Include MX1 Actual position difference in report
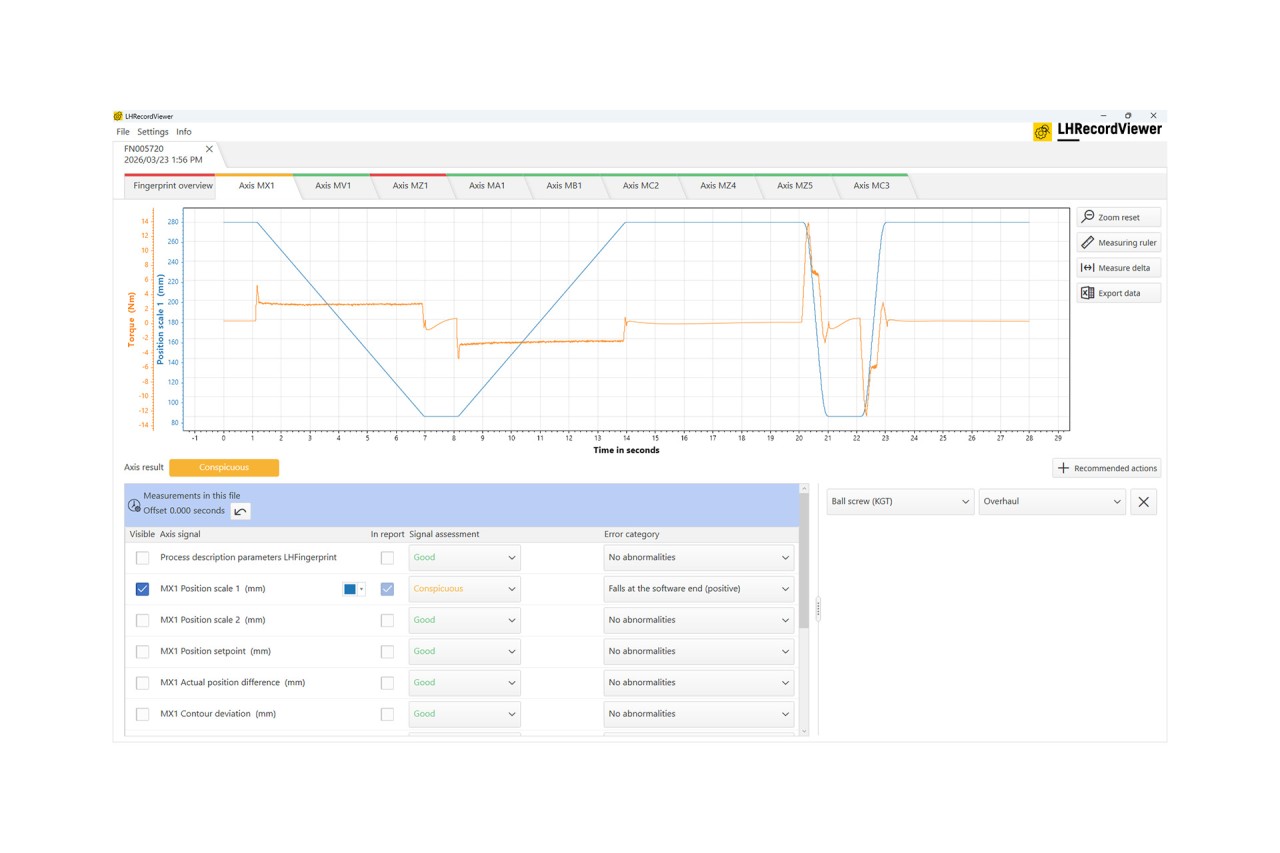The image size is (1280, 853). [387, 683]
